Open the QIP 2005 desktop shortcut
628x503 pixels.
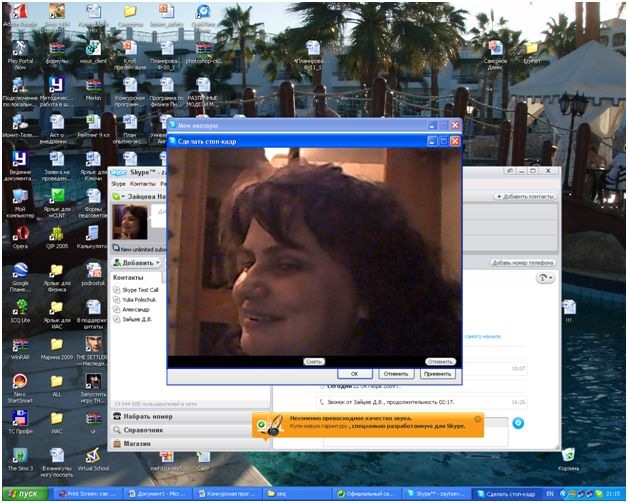coord(56,233)
